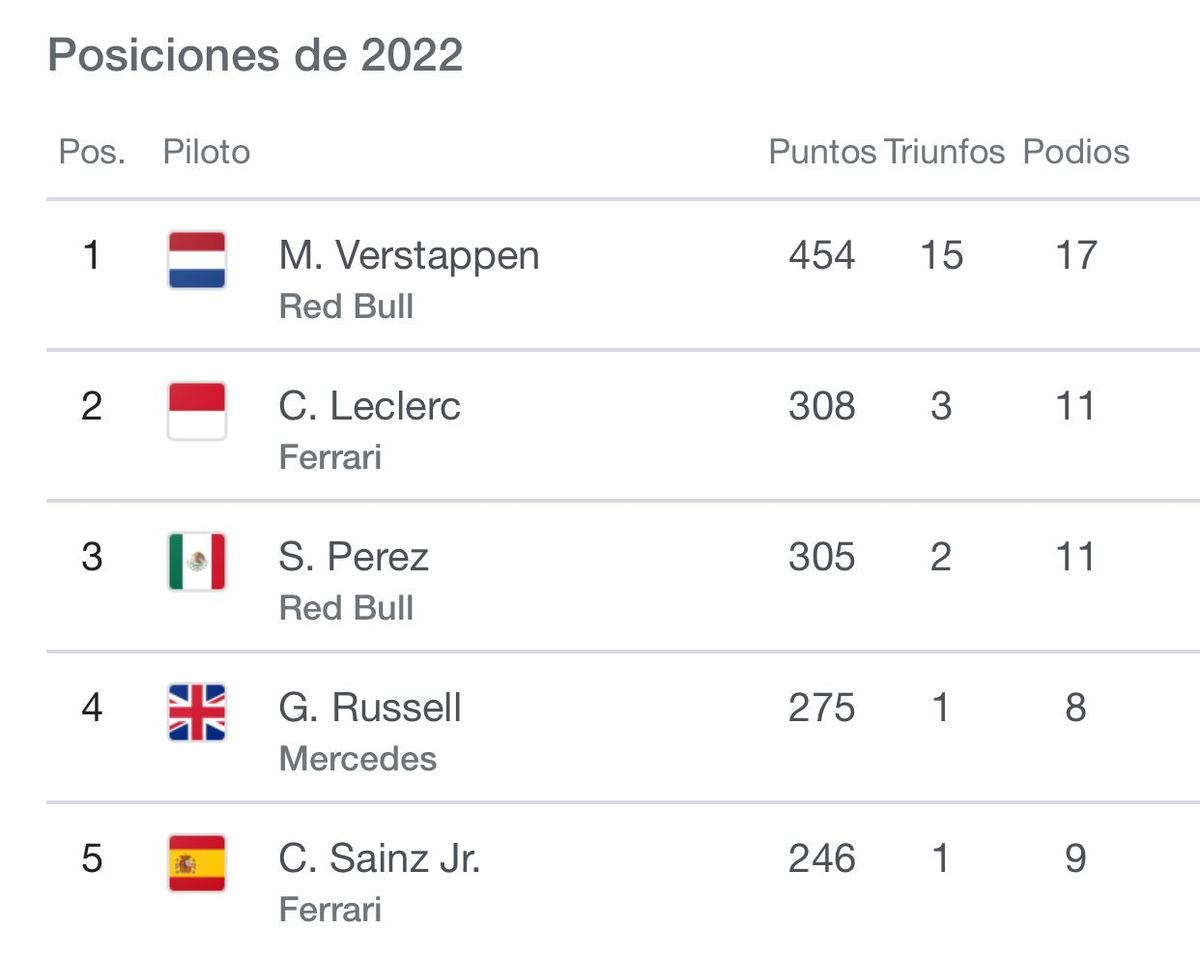Click the Monaco flag icon
1200x957 pixels.
pyautogui.click(x=197, y=411)
